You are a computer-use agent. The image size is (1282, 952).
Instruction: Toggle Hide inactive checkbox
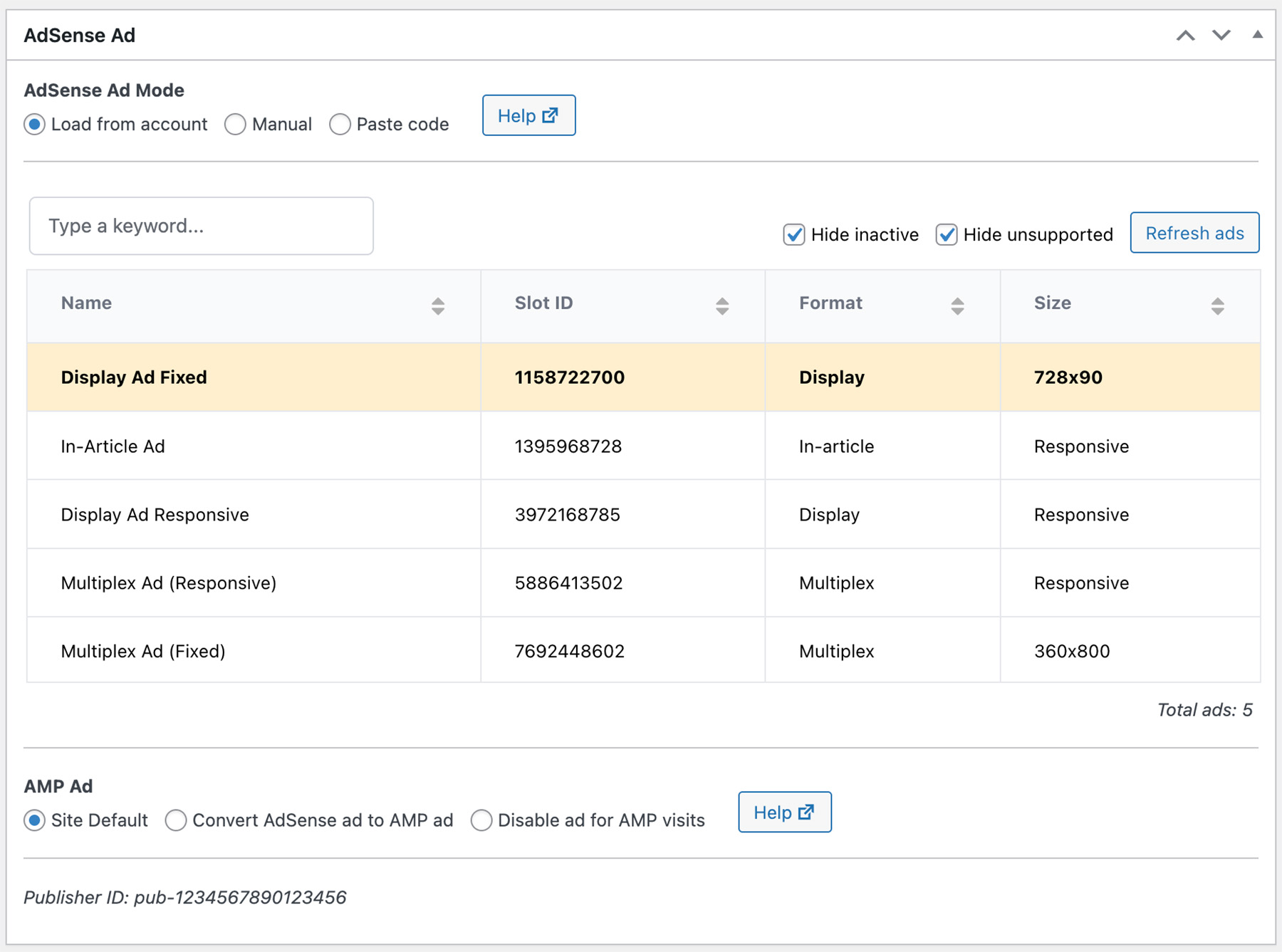pyautogui.click(x=794, y=234)
